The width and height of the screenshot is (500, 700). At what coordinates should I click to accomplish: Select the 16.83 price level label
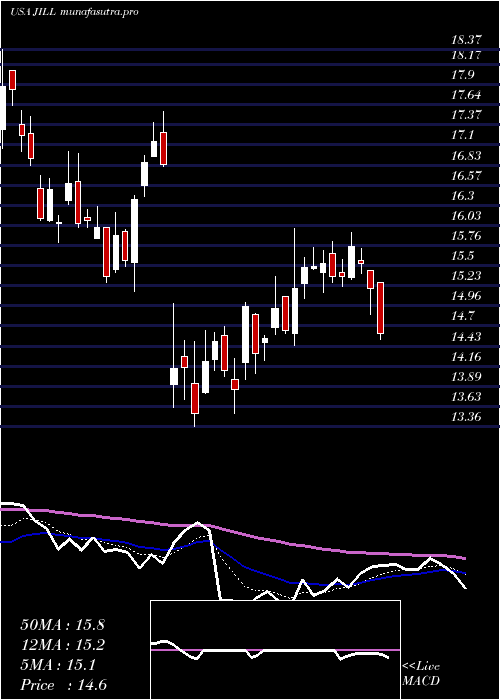[x=466, y=156]
